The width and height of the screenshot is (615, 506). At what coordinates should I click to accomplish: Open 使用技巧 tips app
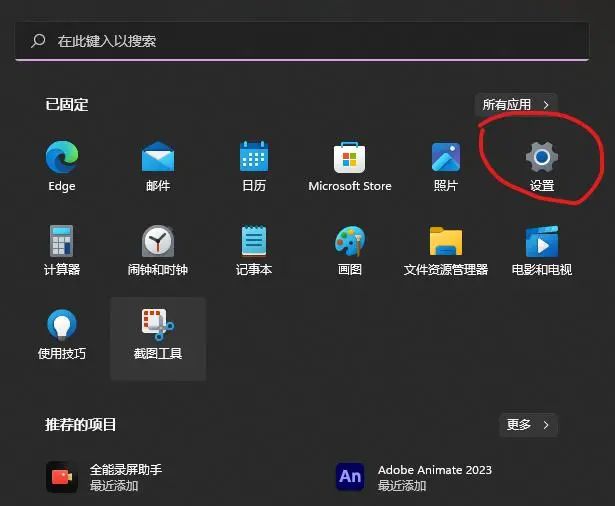(x=62, y=335)
